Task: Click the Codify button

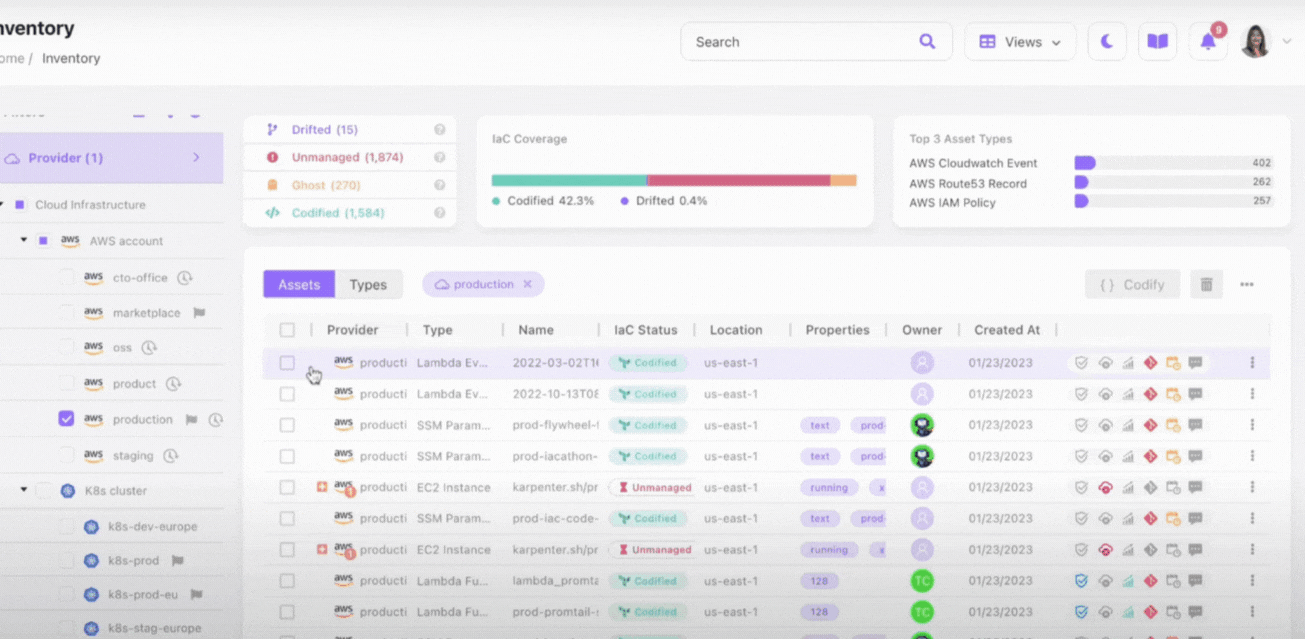Action: tap(1132, 284)
